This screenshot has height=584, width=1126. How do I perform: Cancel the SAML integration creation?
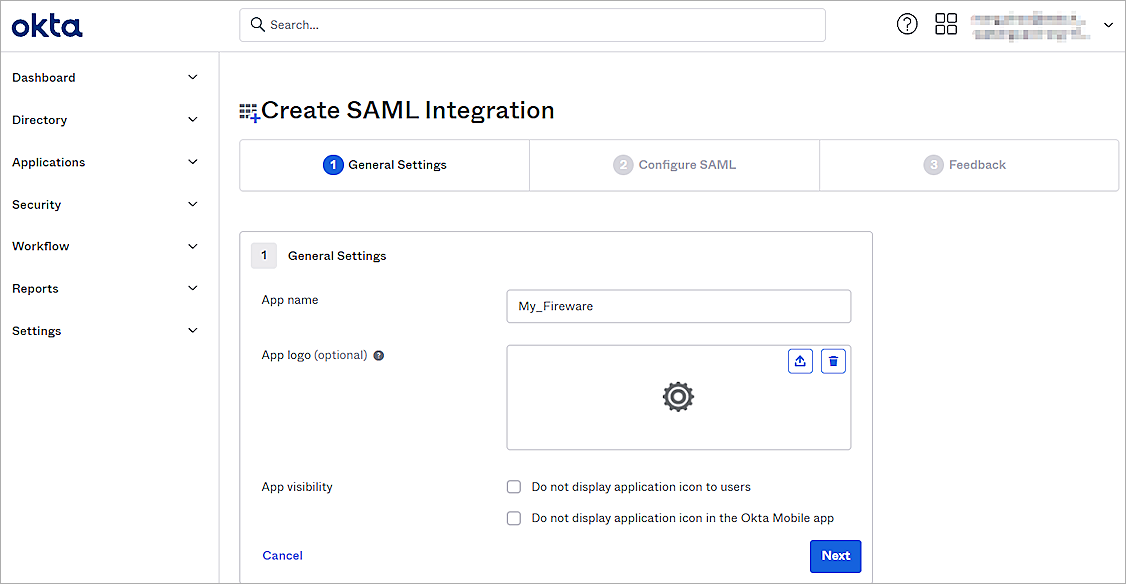point(282,555)
